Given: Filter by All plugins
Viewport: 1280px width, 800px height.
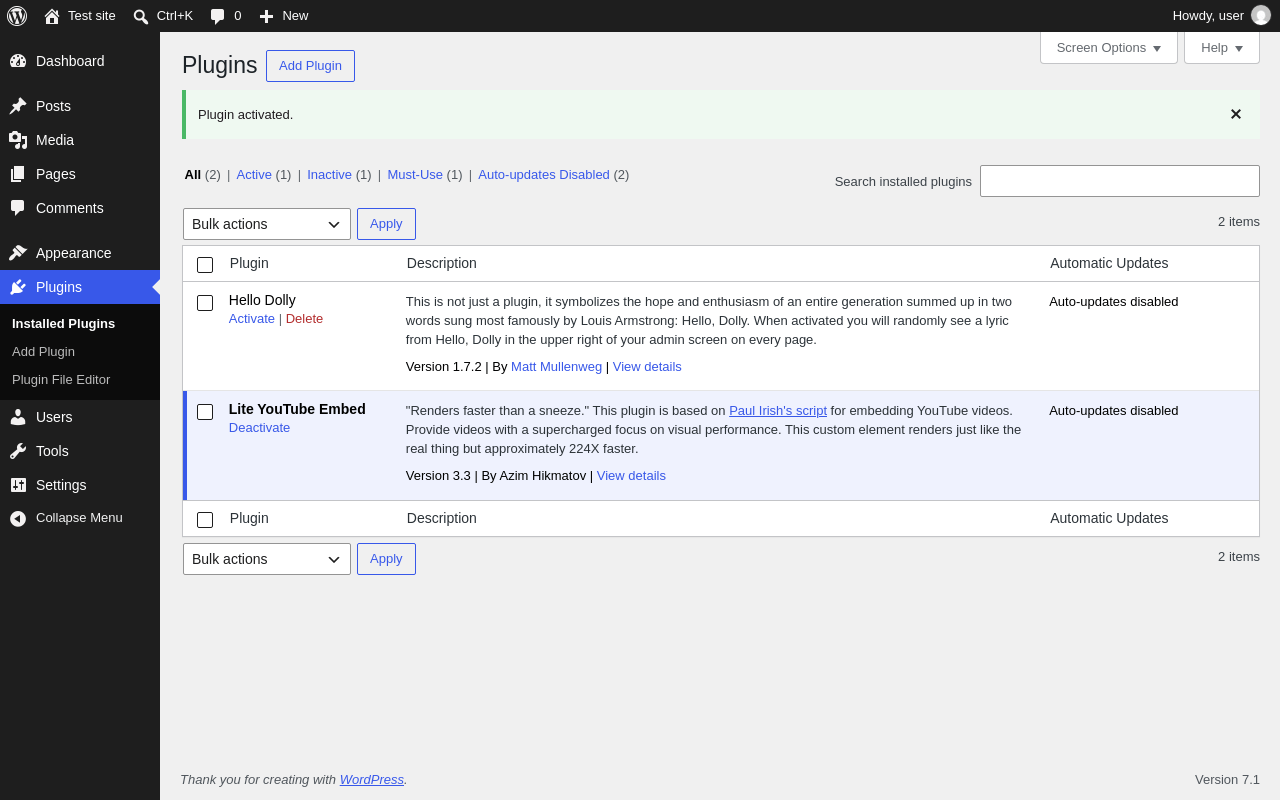Looking at the screenshot, I should (x=193, y=175).
